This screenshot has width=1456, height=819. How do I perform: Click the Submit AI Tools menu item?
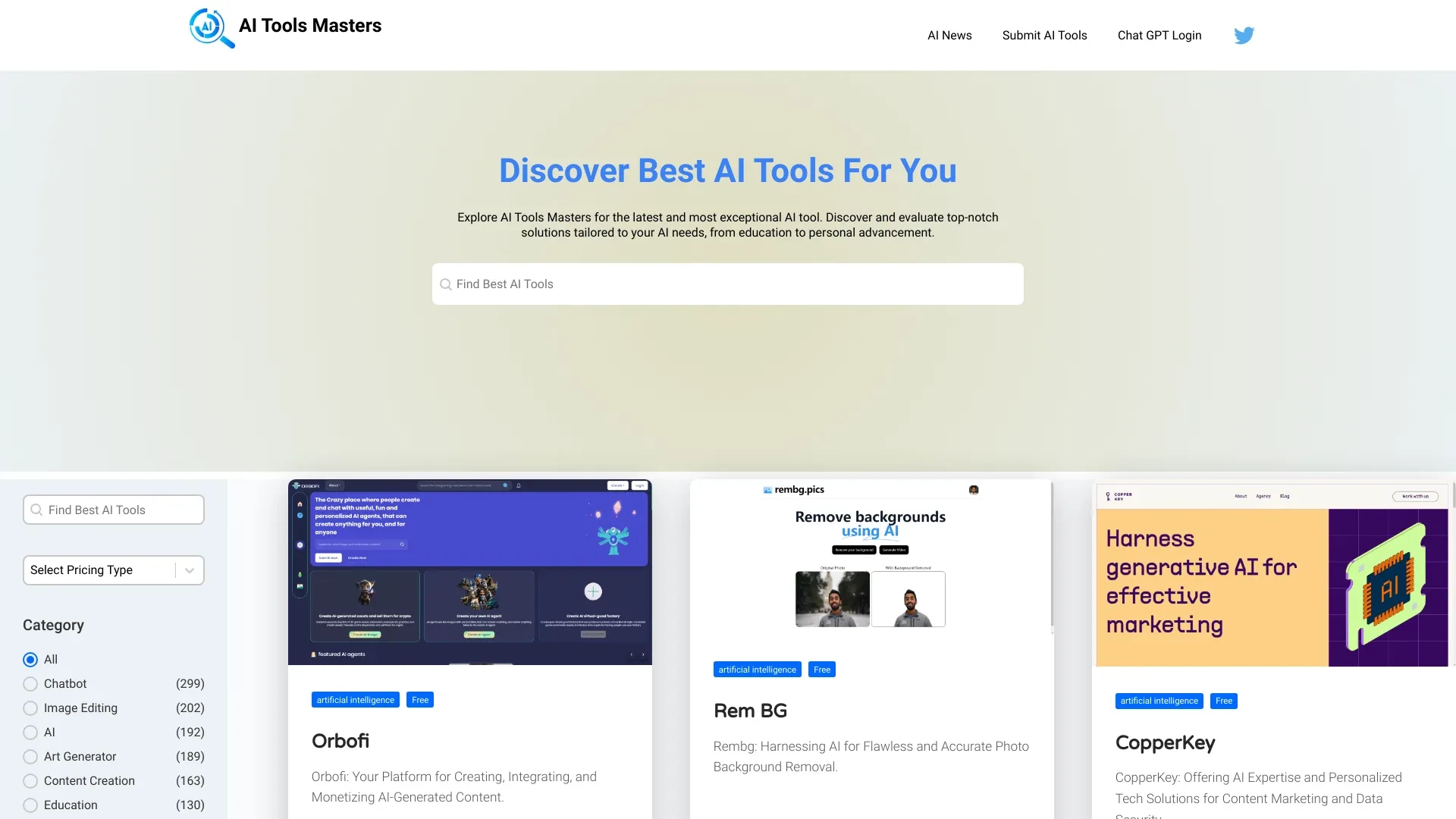click(x=1045, y=35)
